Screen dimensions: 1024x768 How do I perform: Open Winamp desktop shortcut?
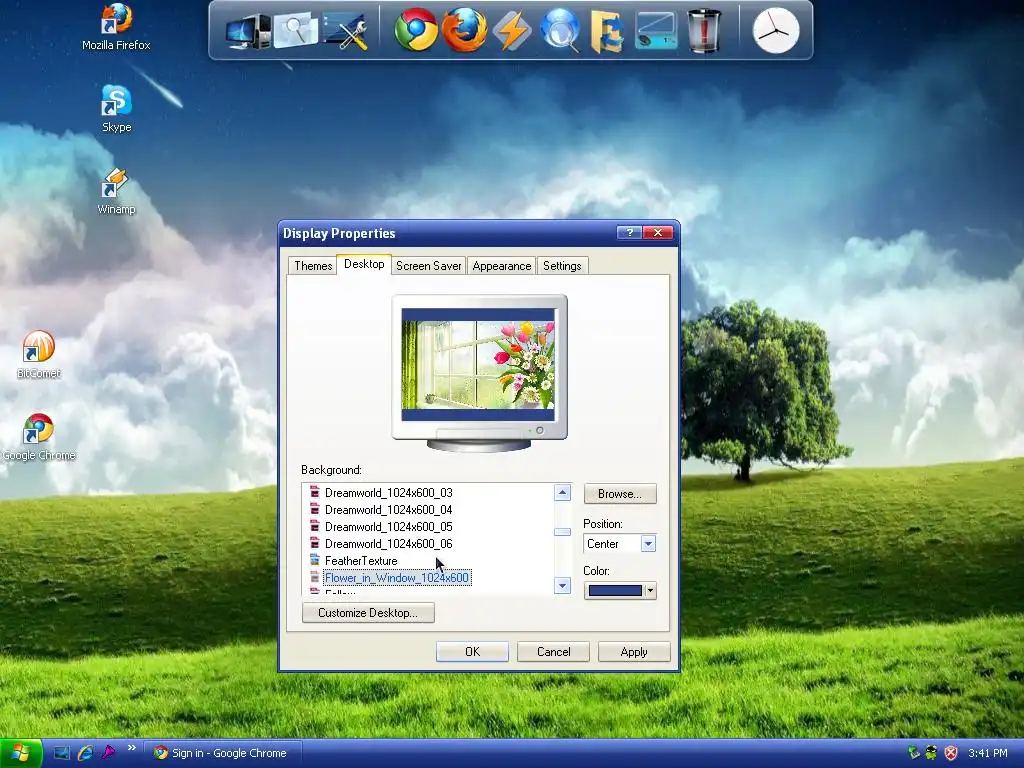click(116, 191)
